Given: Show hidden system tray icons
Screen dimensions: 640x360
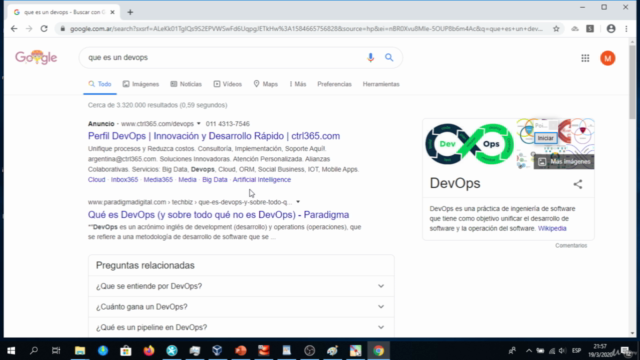Looking at the screenshot, I should [529, 351].
